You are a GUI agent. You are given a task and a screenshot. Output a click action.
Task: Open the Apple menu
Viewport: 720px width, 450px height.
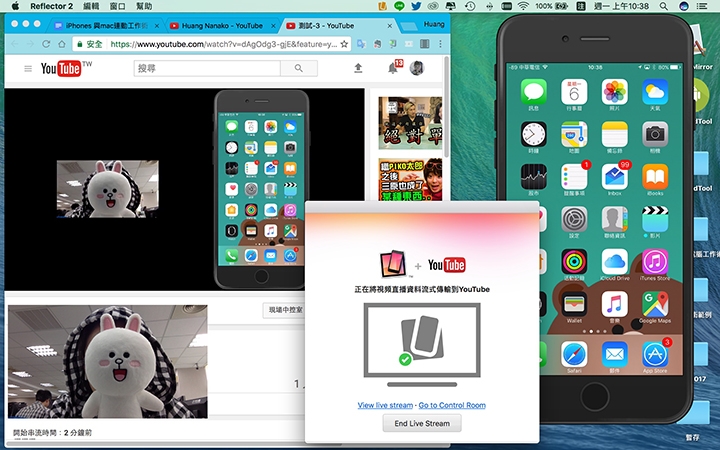[x=15, y=6]
